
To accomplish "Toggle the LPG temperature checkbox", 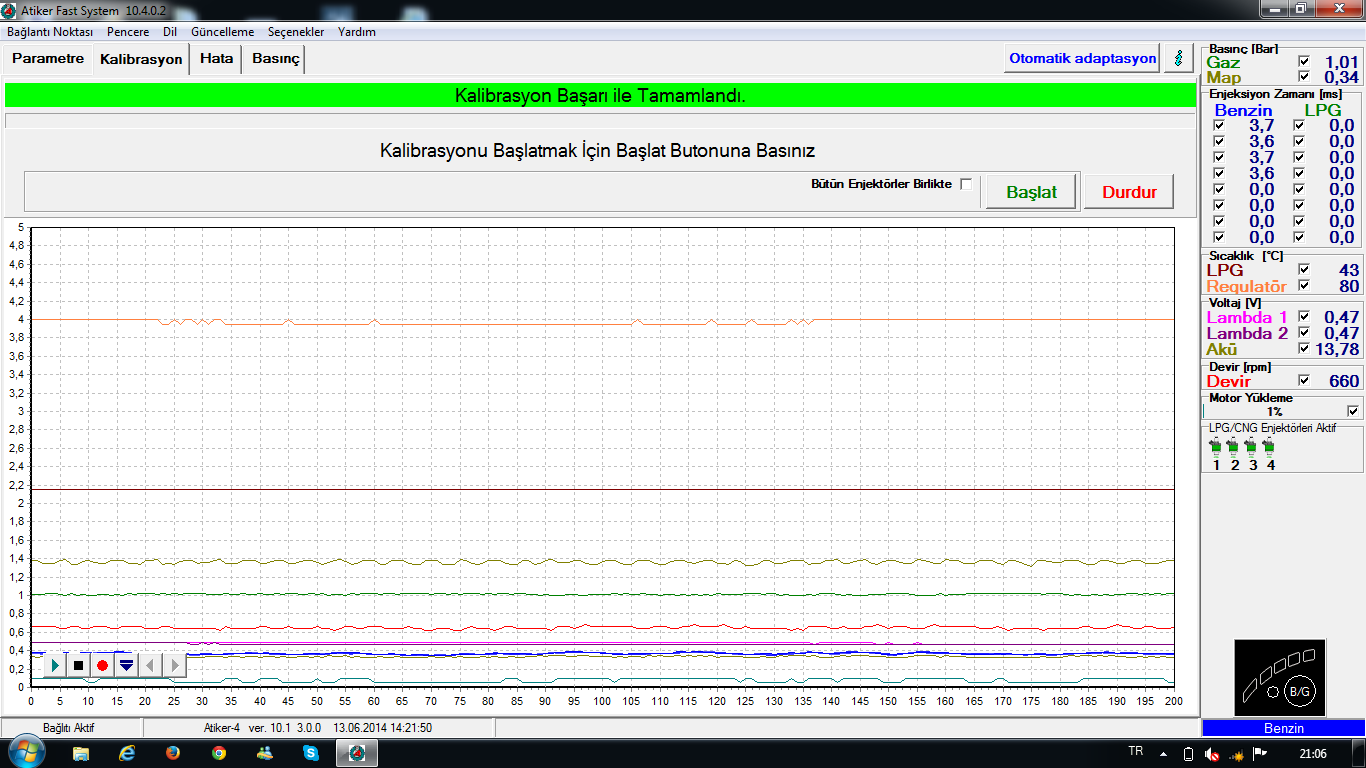I will 1303,270.
